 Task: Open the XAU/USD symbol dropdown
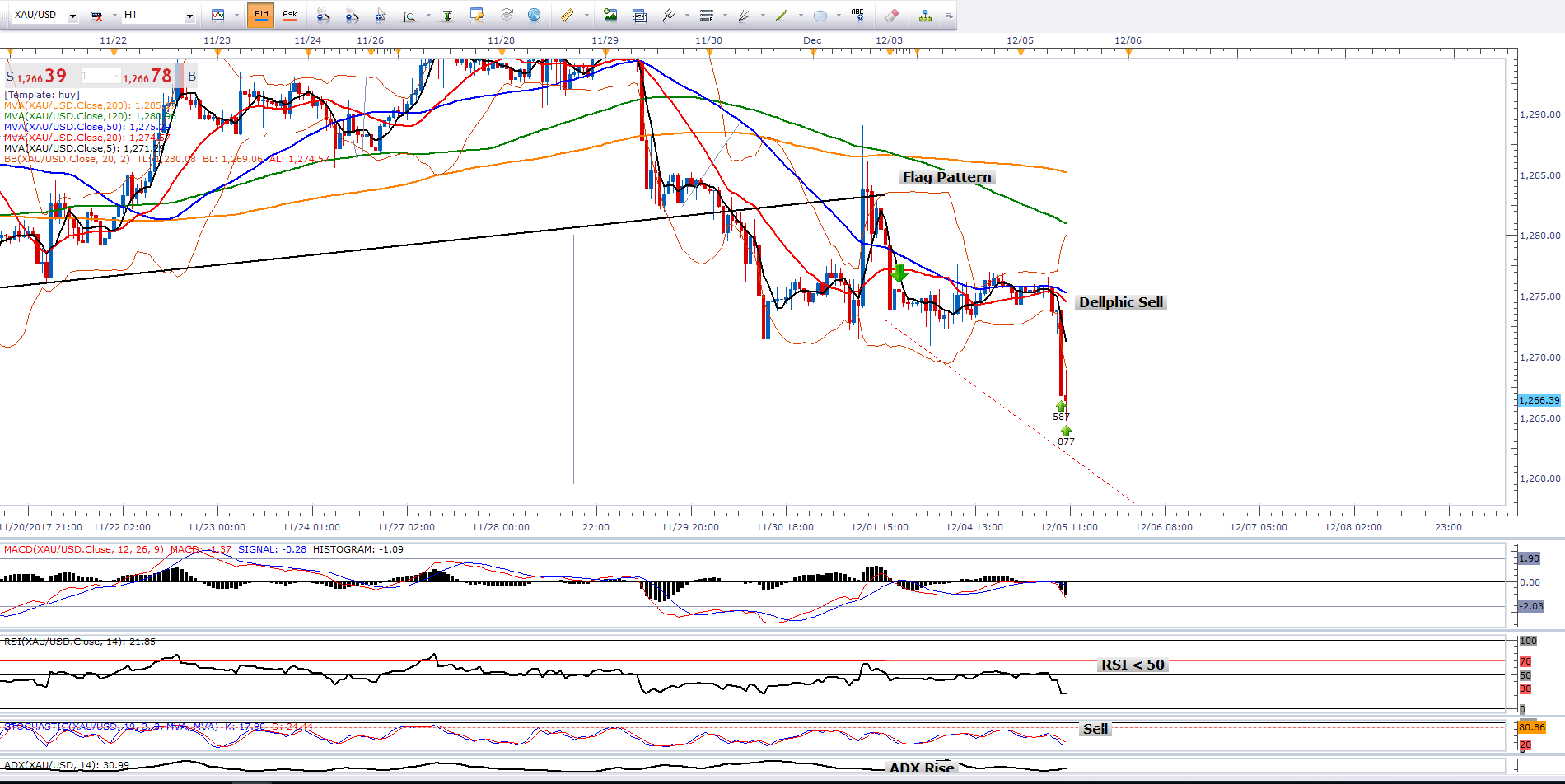72,16
